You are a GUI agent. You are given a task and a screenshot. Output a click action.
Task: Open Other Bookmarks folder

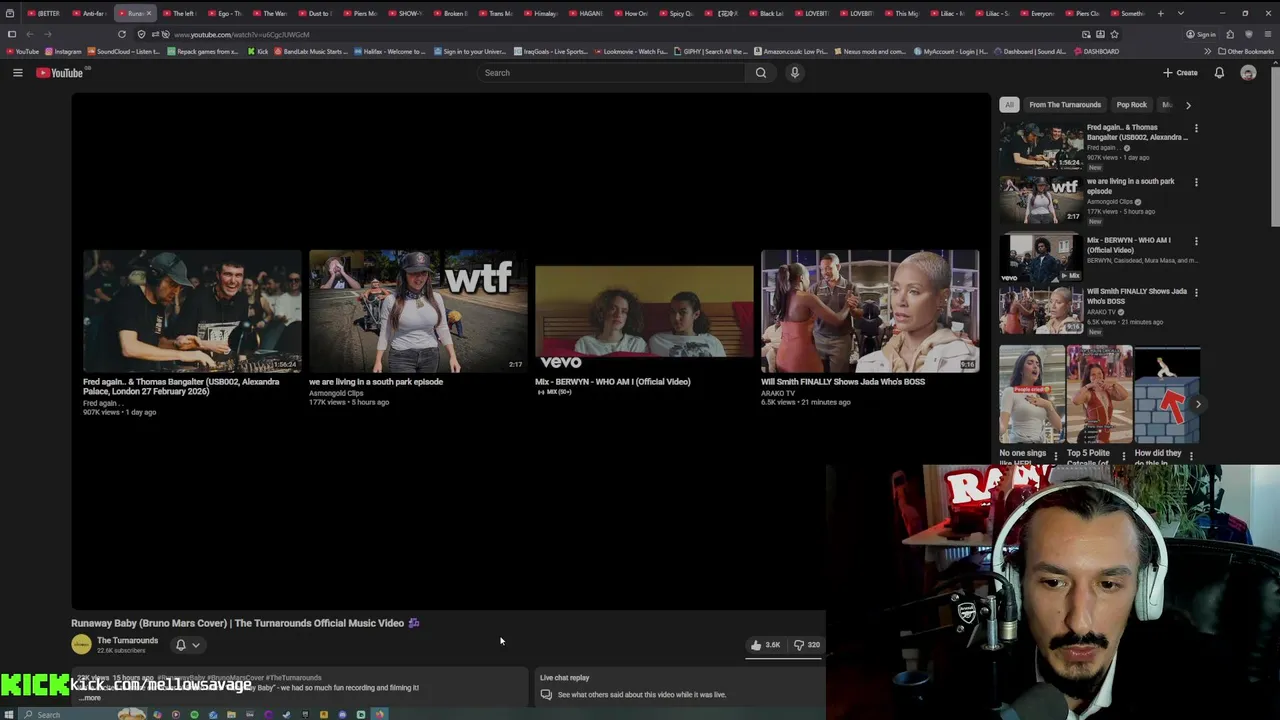pos(1246,51)
